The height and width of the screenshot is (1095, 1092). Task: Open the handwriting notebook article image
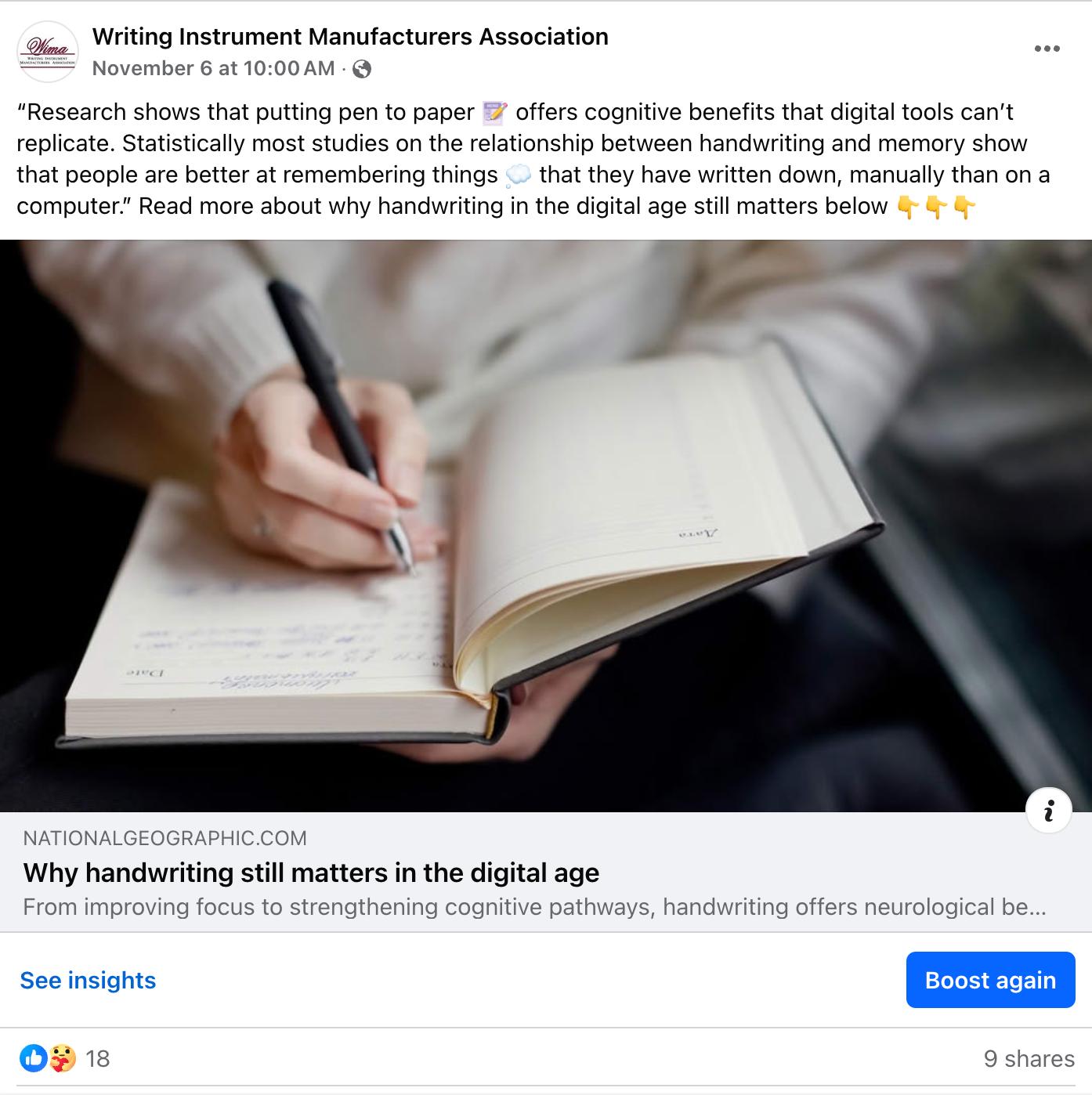coord(546,526)
